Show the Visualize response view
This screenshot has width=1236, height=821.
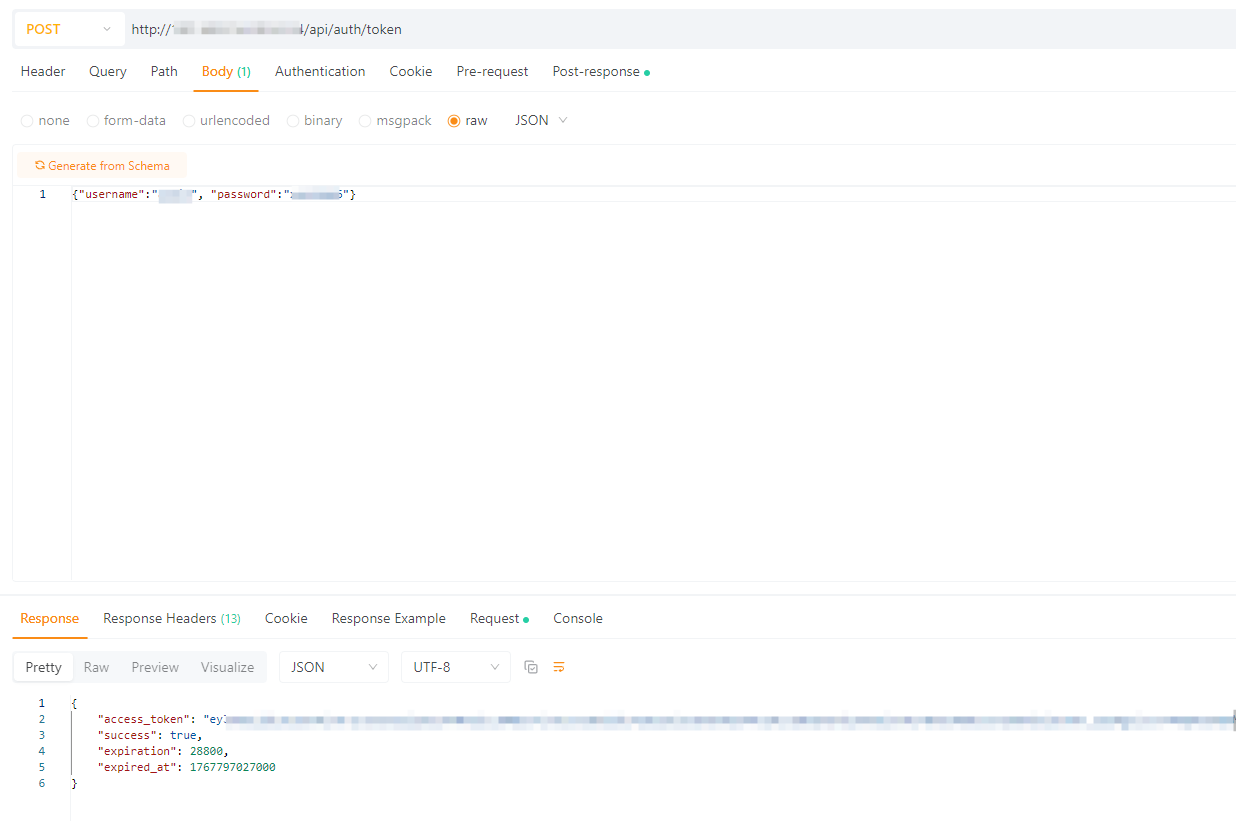(x=227, y=667)
